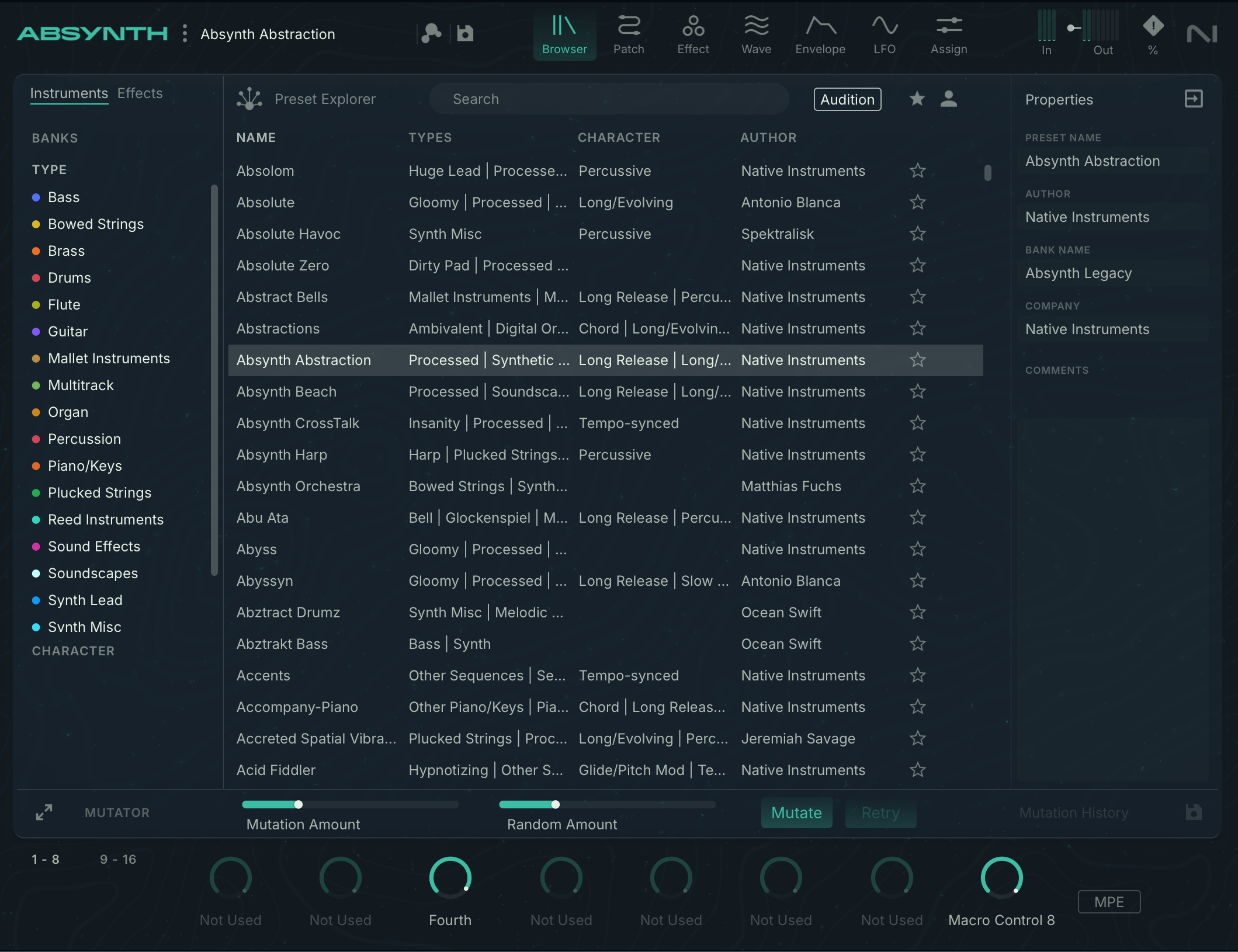Collapse the Properties panel
Viewport: 1238px width, 952px height.
(x=1194, y=99)
